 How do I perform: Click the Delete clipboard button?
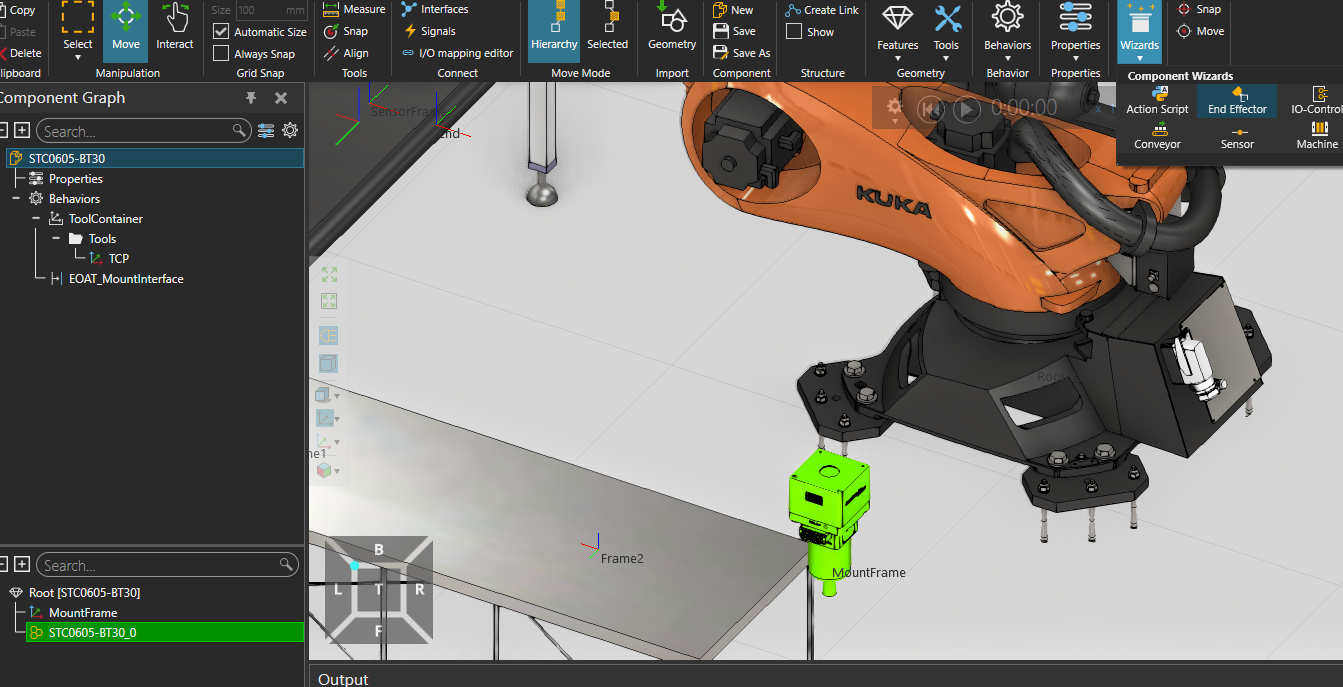(x=21, y=53)
